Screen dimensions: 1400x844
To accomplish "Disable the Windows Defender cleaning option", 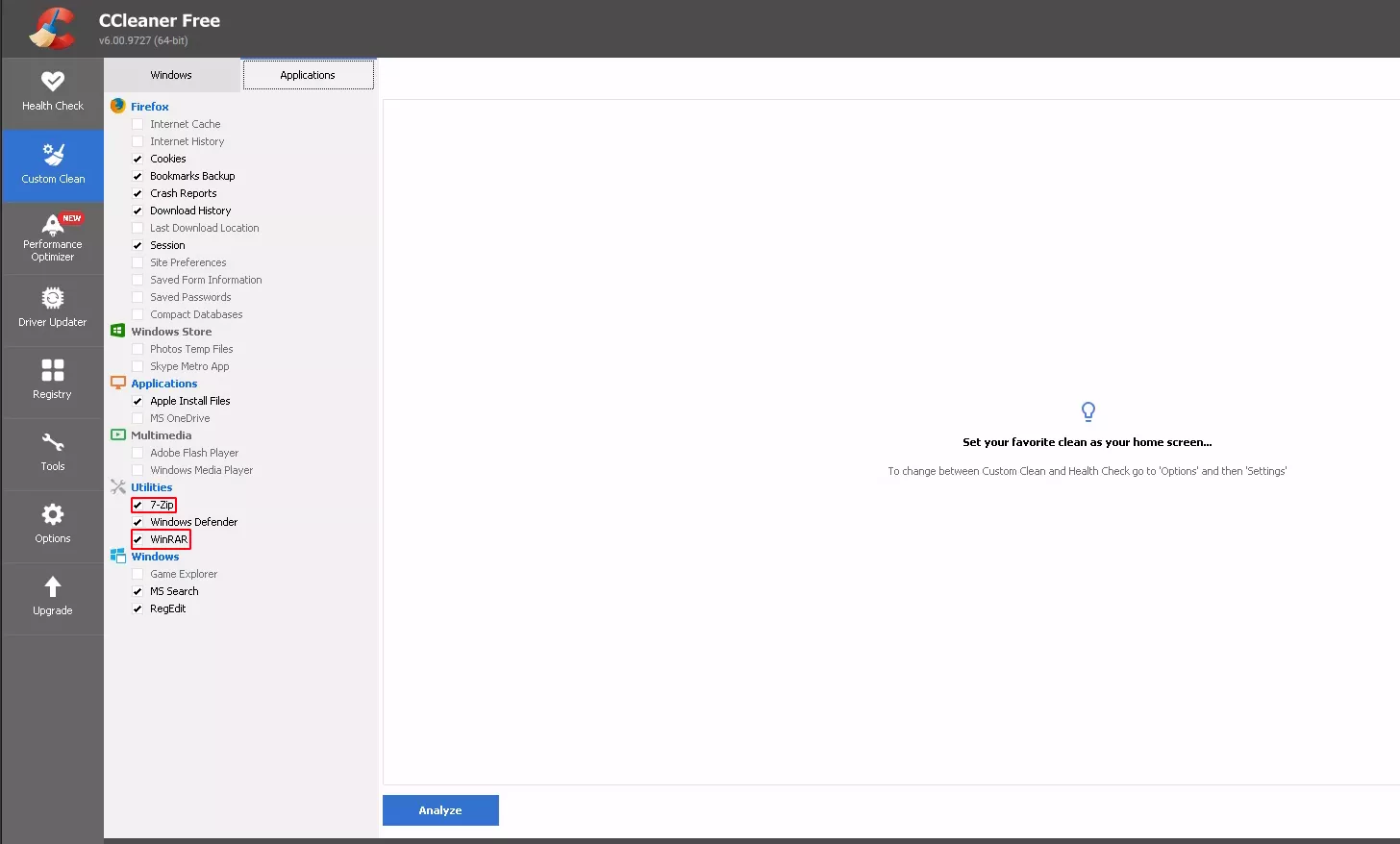I will click(x=137, y=522).
